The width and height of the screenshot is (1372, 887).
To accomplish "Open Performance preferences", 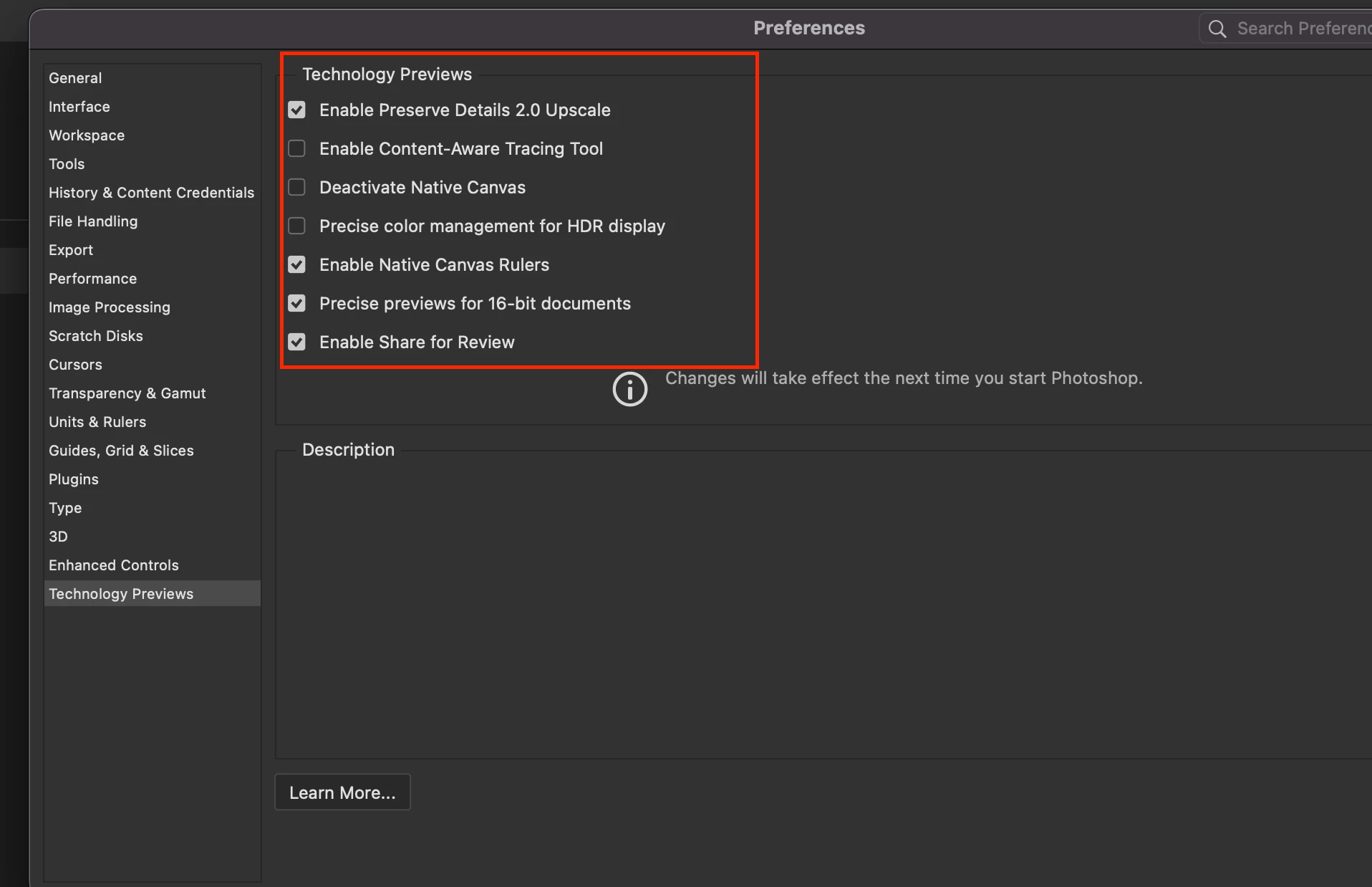I will tap(152, 278).
